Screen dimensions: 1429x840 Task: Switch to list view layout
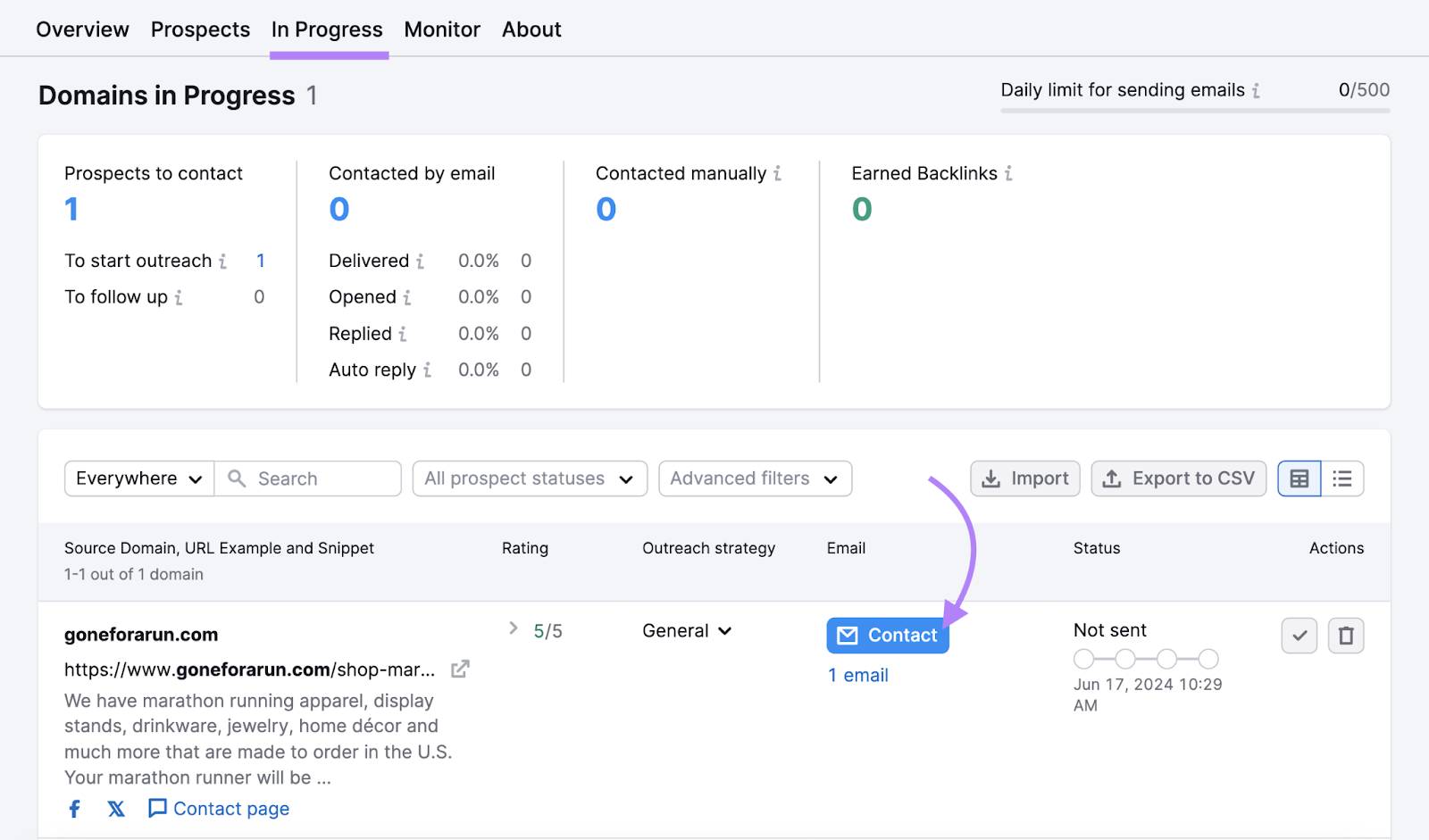(1342, 478)
